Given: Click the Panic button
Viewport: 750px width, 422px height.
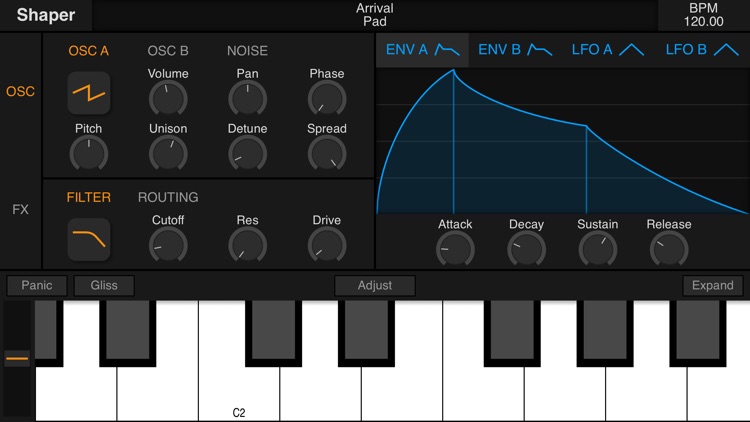Looking at the screenshot, I should pyautogui.click(x=37, y=286).
